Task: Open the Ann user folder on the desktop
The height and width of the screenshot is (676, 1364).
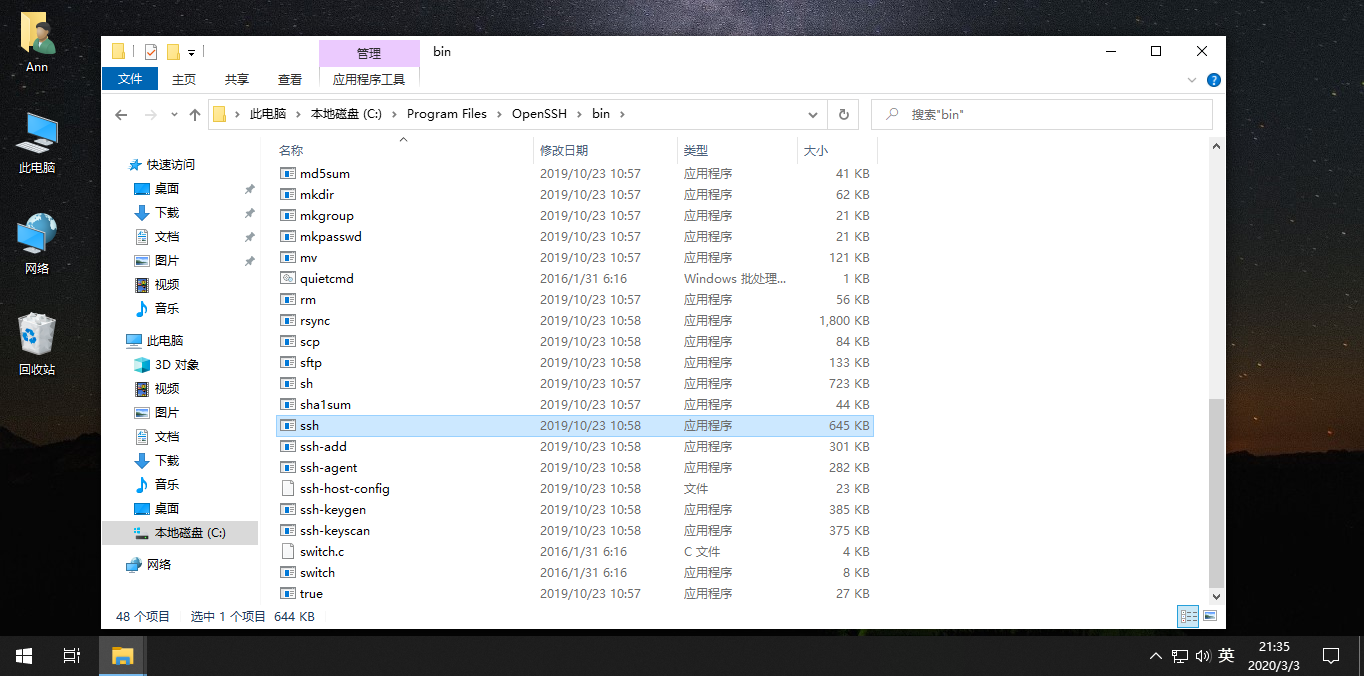Action: click(x=37, y=44)
